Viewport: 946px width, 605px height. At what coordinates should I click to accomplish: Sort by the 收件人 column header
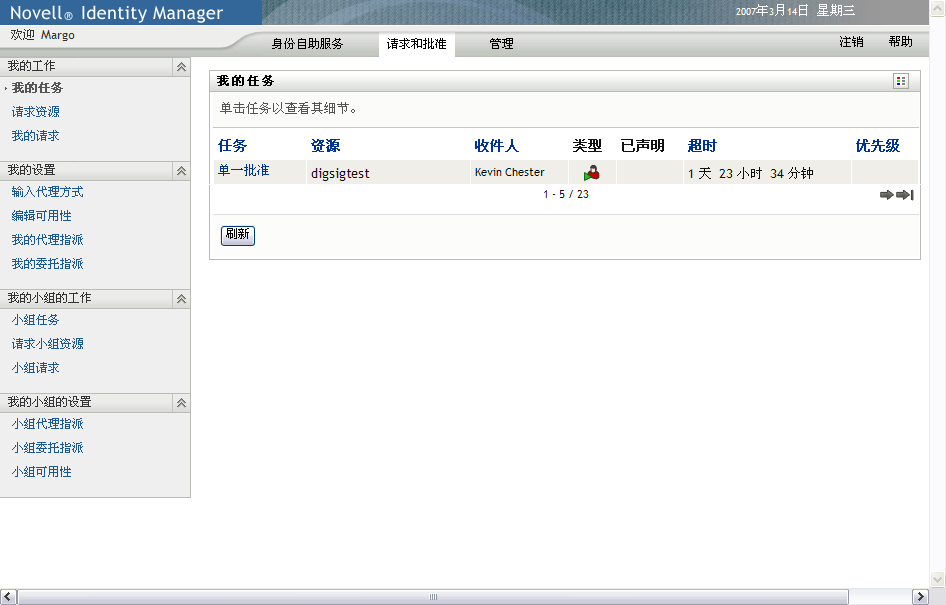(497, 145)
